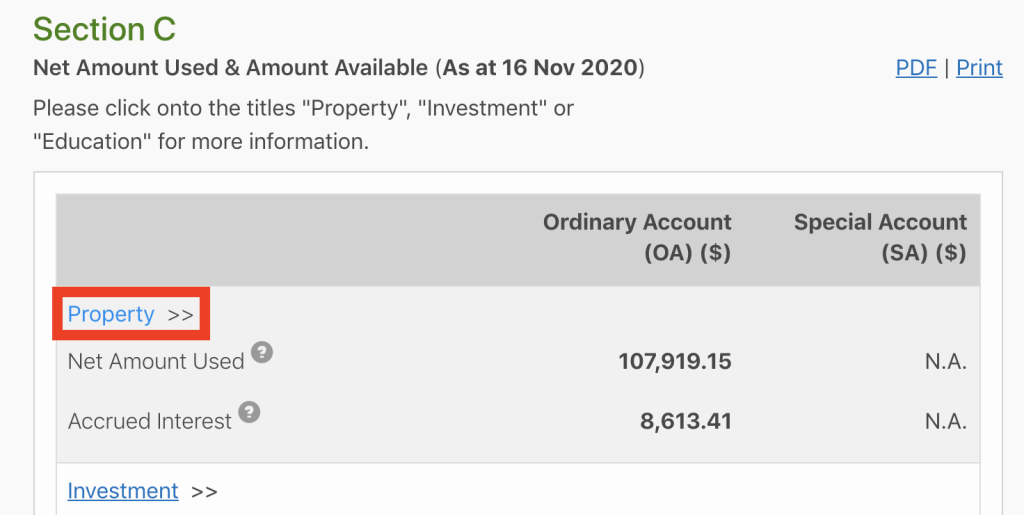1024x515 pixels.
Task: Select the Special Account (SA) column header
Action: 880,238
